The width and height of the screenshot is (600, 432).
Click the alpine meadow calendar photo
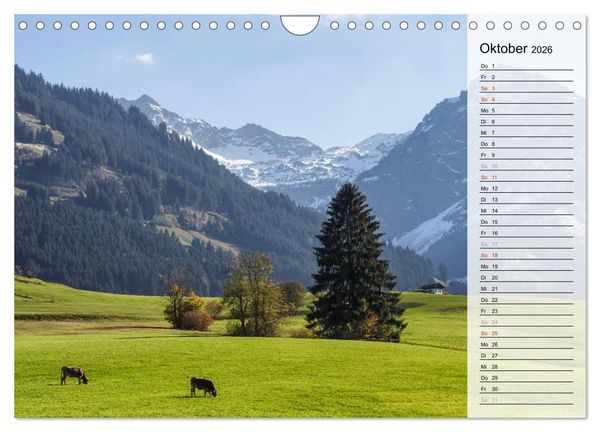pyautogui.click(x=241, y=216)
